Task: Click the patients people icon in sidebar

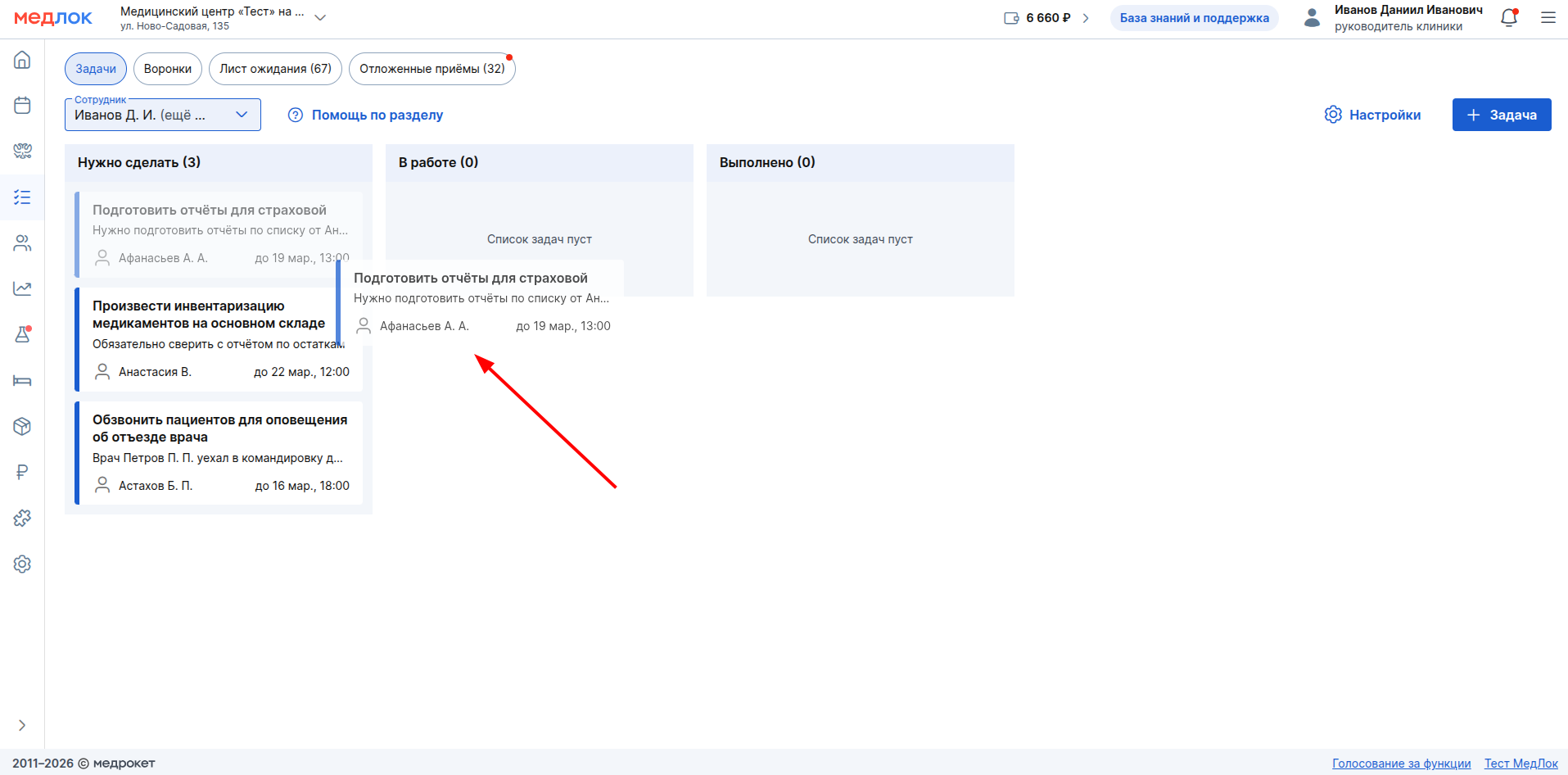Action: point(22,243)
